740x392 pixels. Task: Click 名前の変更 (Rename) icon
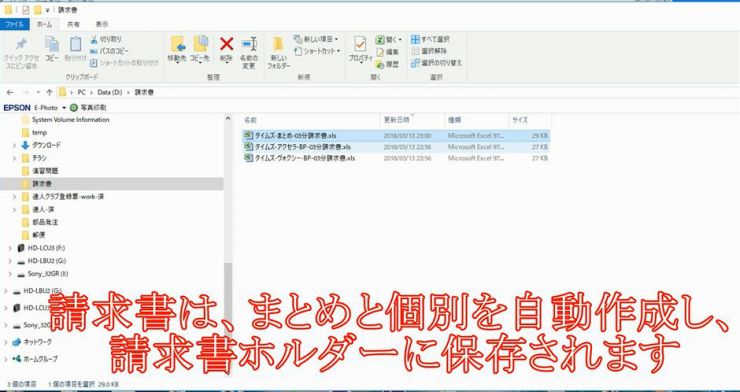coord(249,53)
